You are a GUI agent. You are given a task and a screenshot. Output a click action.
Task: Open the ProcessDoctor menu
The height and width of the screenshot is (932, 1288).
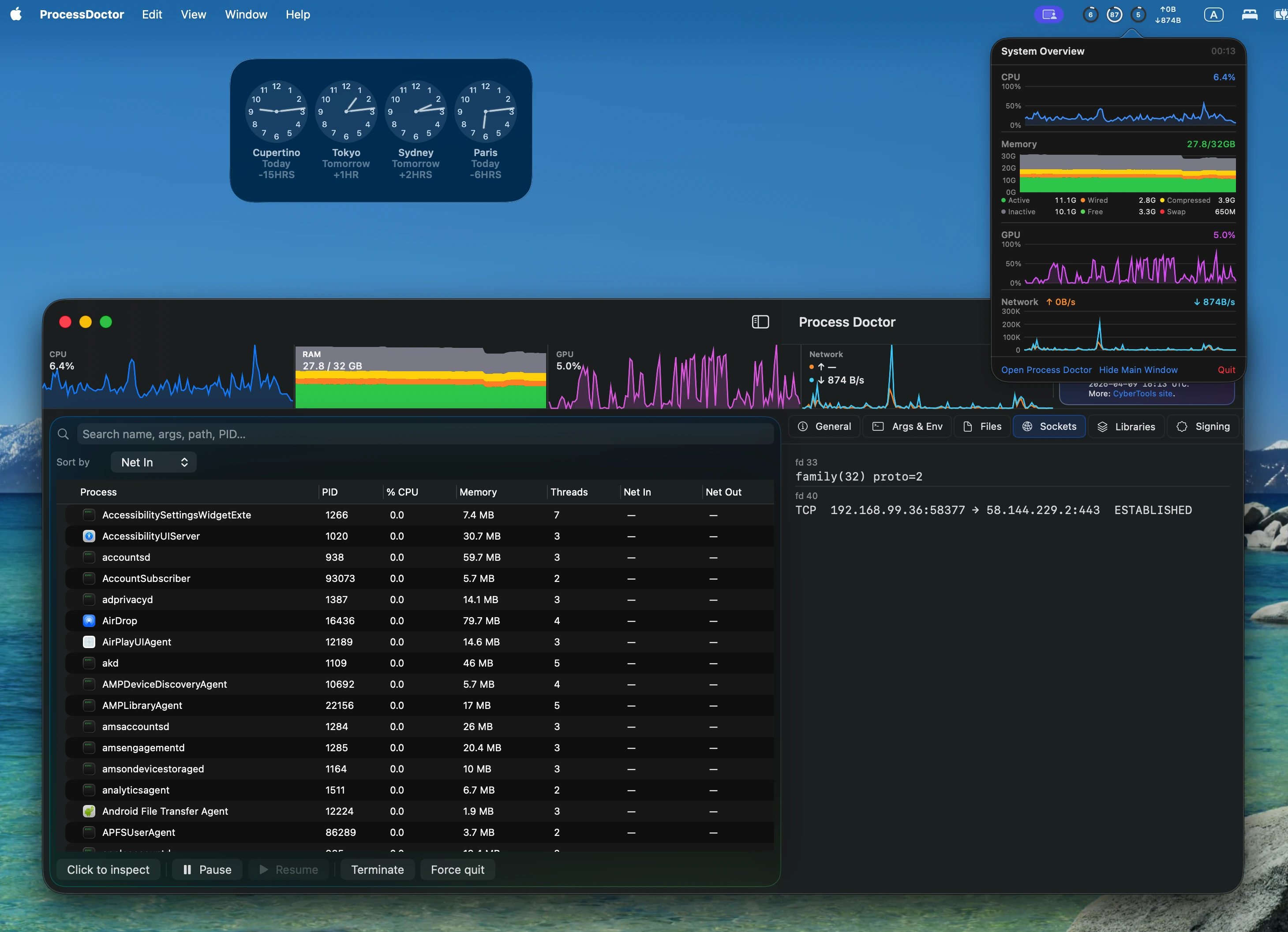82,14
